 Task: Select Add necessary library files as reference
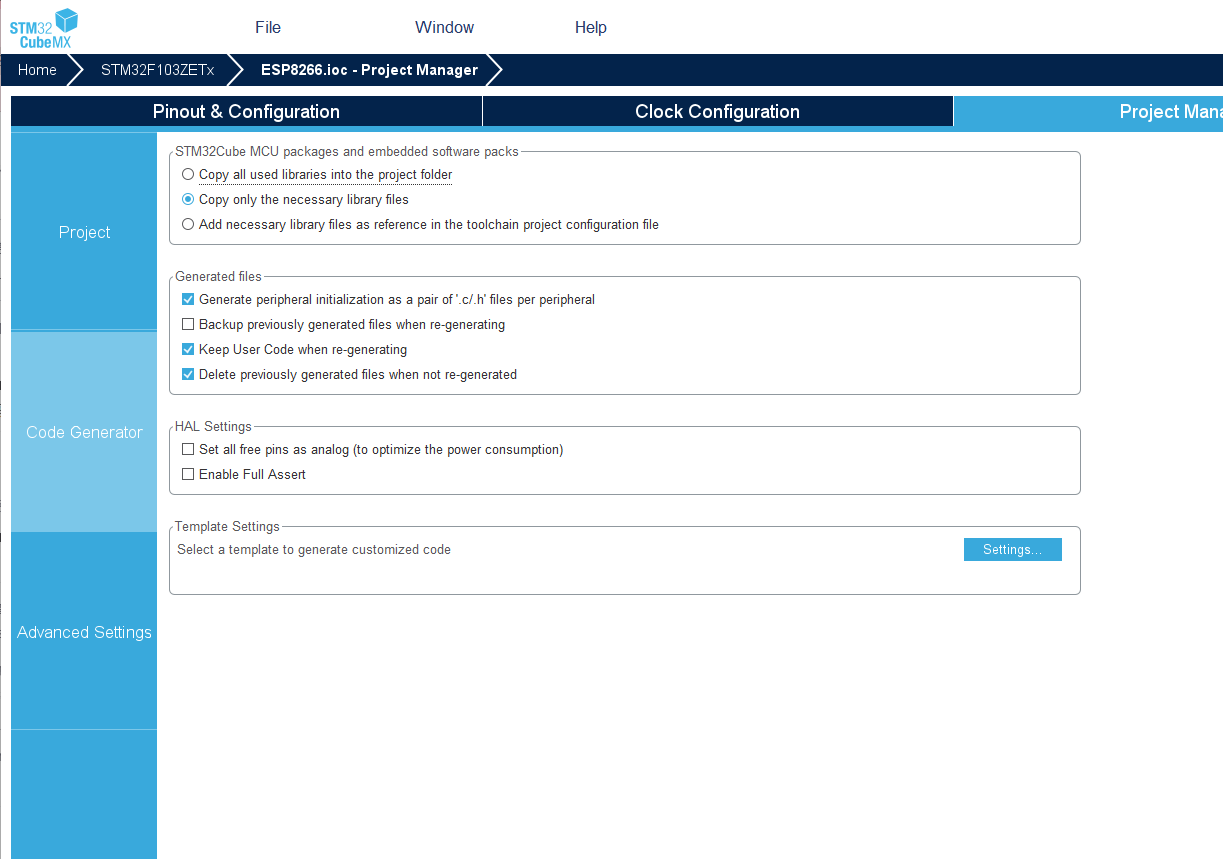pyautogui.click(x=188, y=224)
